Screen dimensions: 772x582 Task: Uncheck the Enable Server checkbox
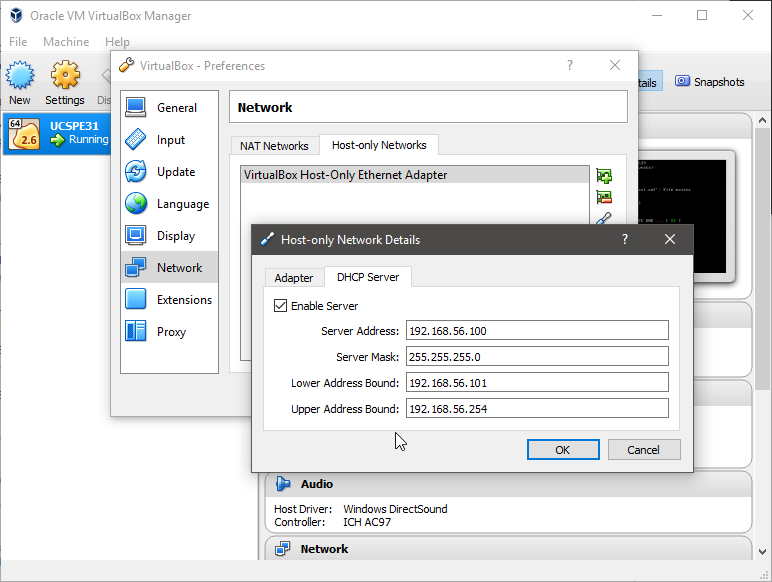click(x=280, y=306)
